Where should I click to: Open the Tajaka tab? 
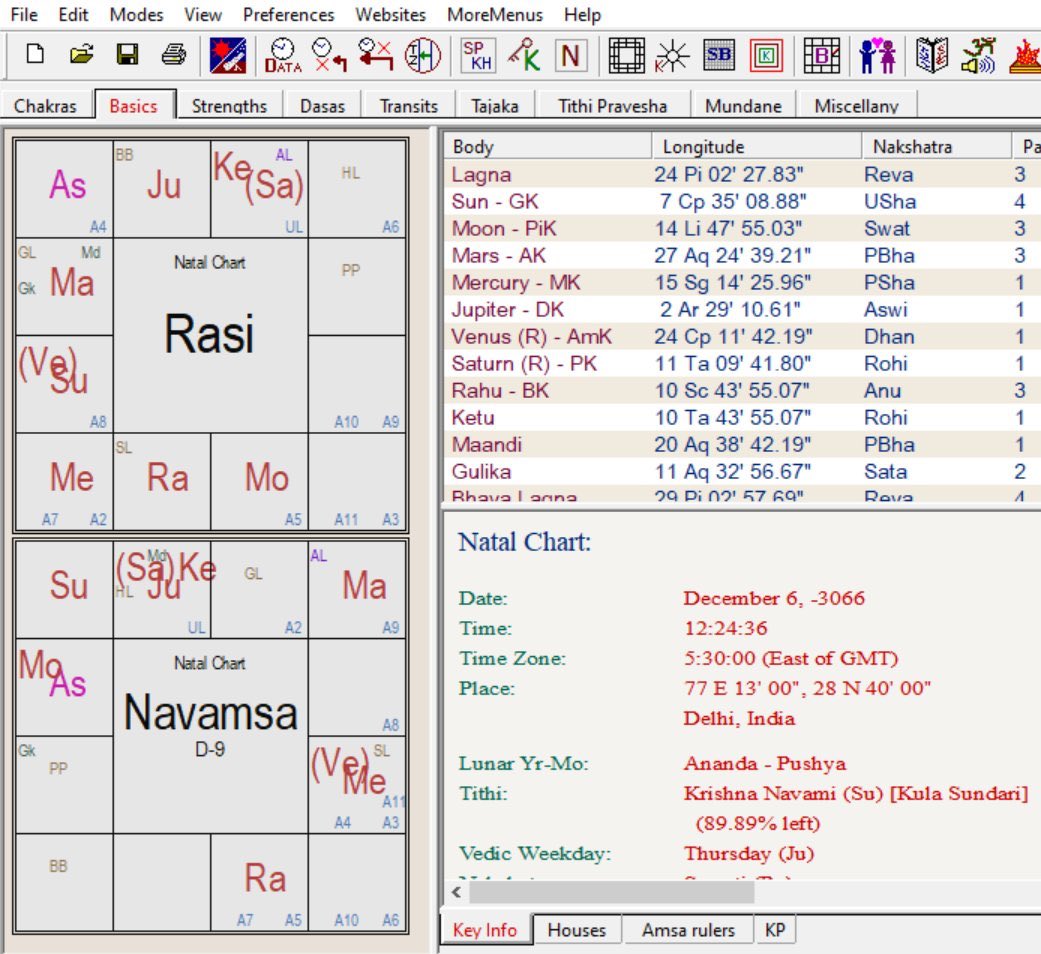click(x=495, y=106)
